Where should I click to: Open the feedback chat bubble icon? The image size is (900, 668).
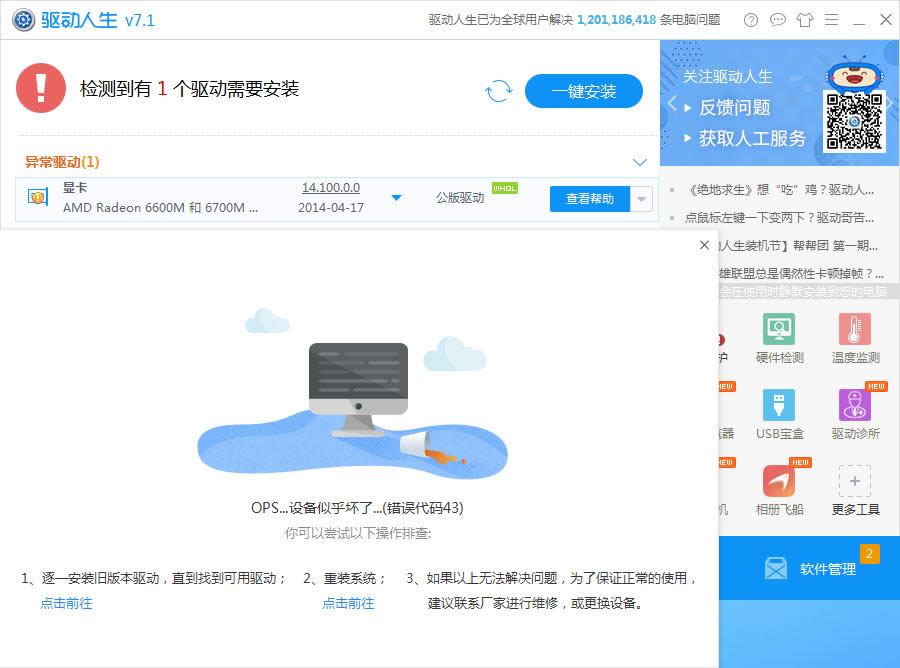(x=777, y=20)
